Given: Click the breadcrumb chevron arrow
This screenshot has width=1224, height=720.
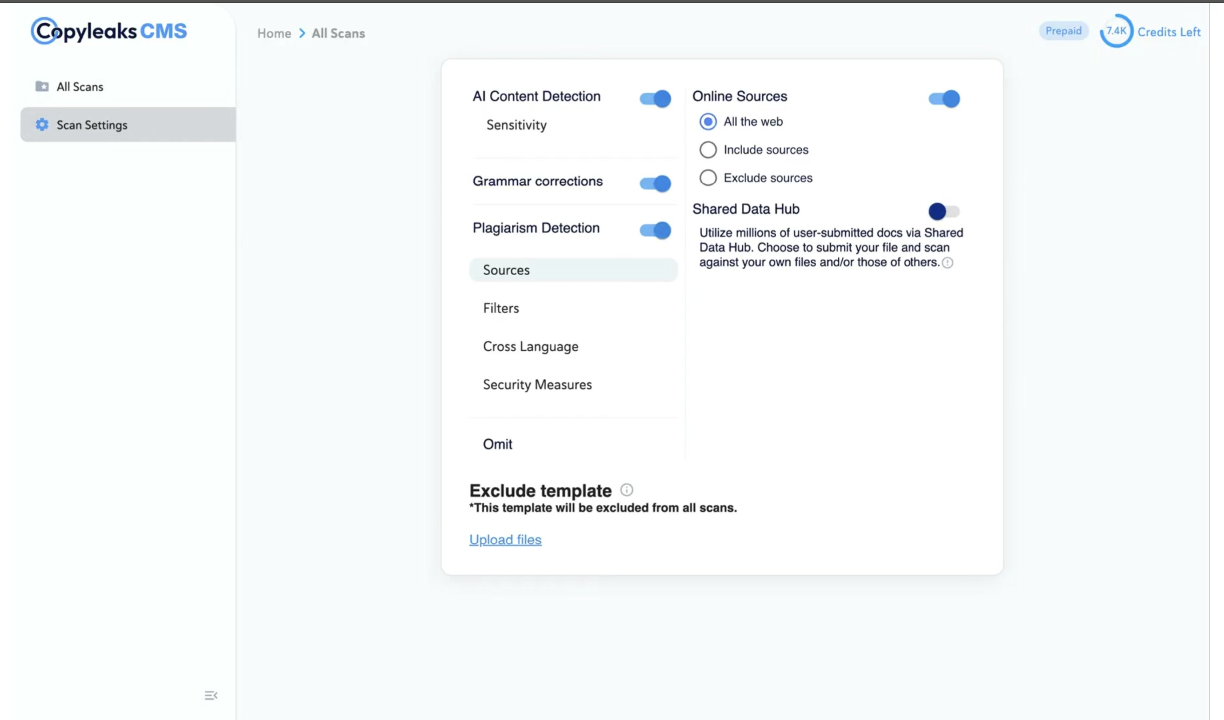Looking at the screenshot, I should (301, 33).
